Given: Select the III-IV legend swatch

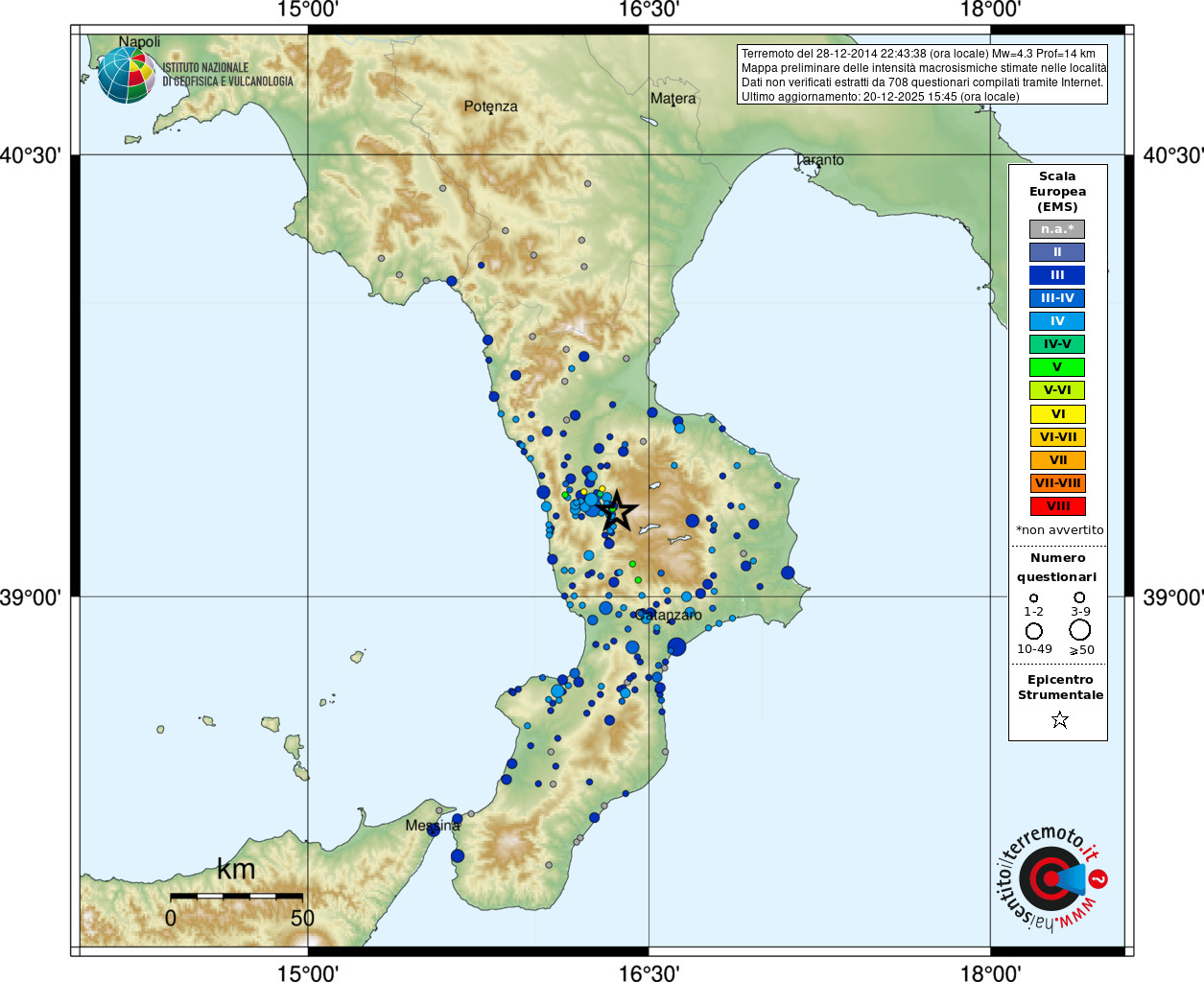Looking at the screenshot, I should click(1057, 298).
